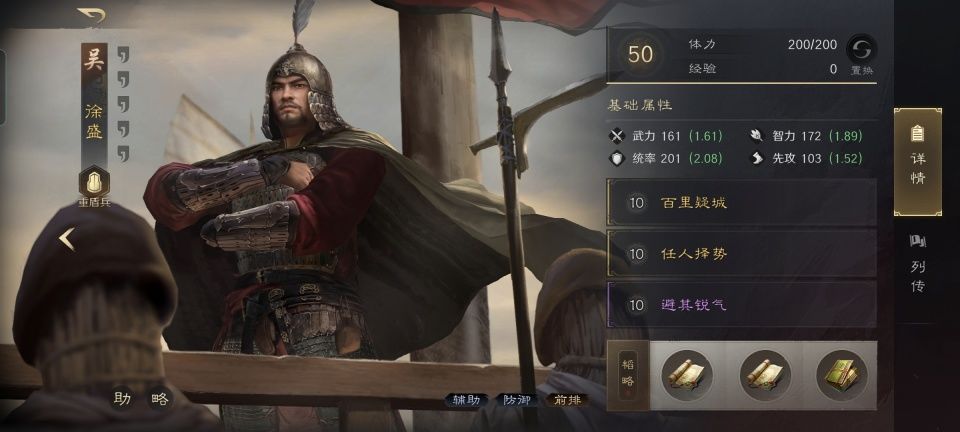This screenshot has height=432, width=960.
Task: Toggle the 辅助 tag
Action: (467, 400)
